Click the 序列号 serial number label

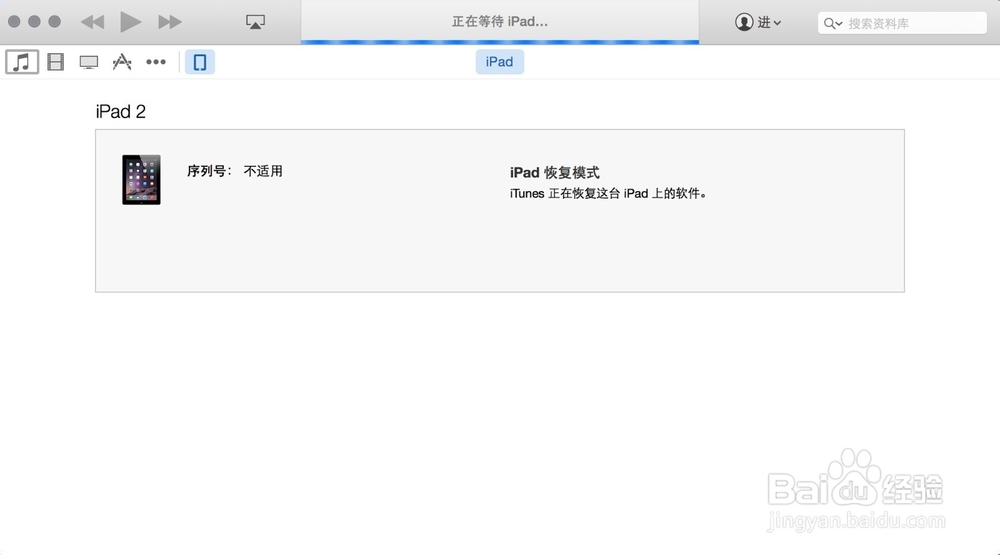[x=209, y=171]
